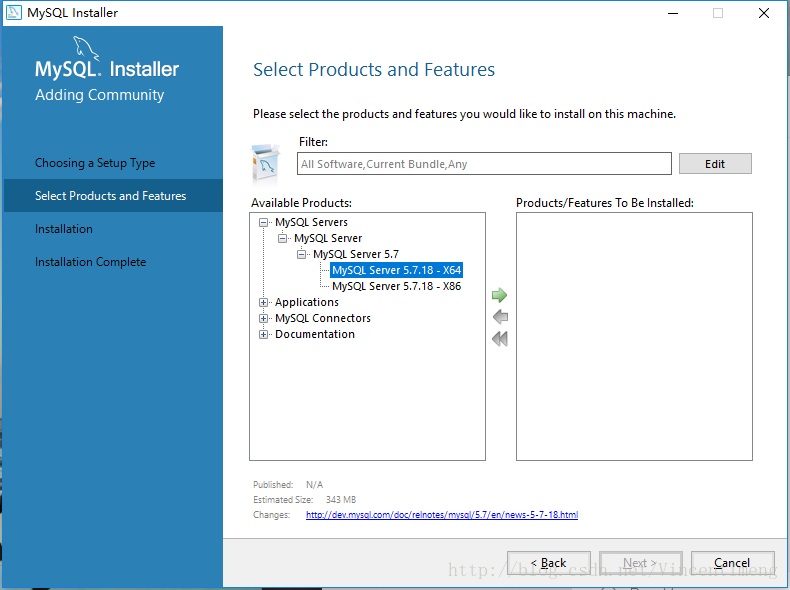
Task: Click the green add-product arrow
Action: click(x=500, y=295)
